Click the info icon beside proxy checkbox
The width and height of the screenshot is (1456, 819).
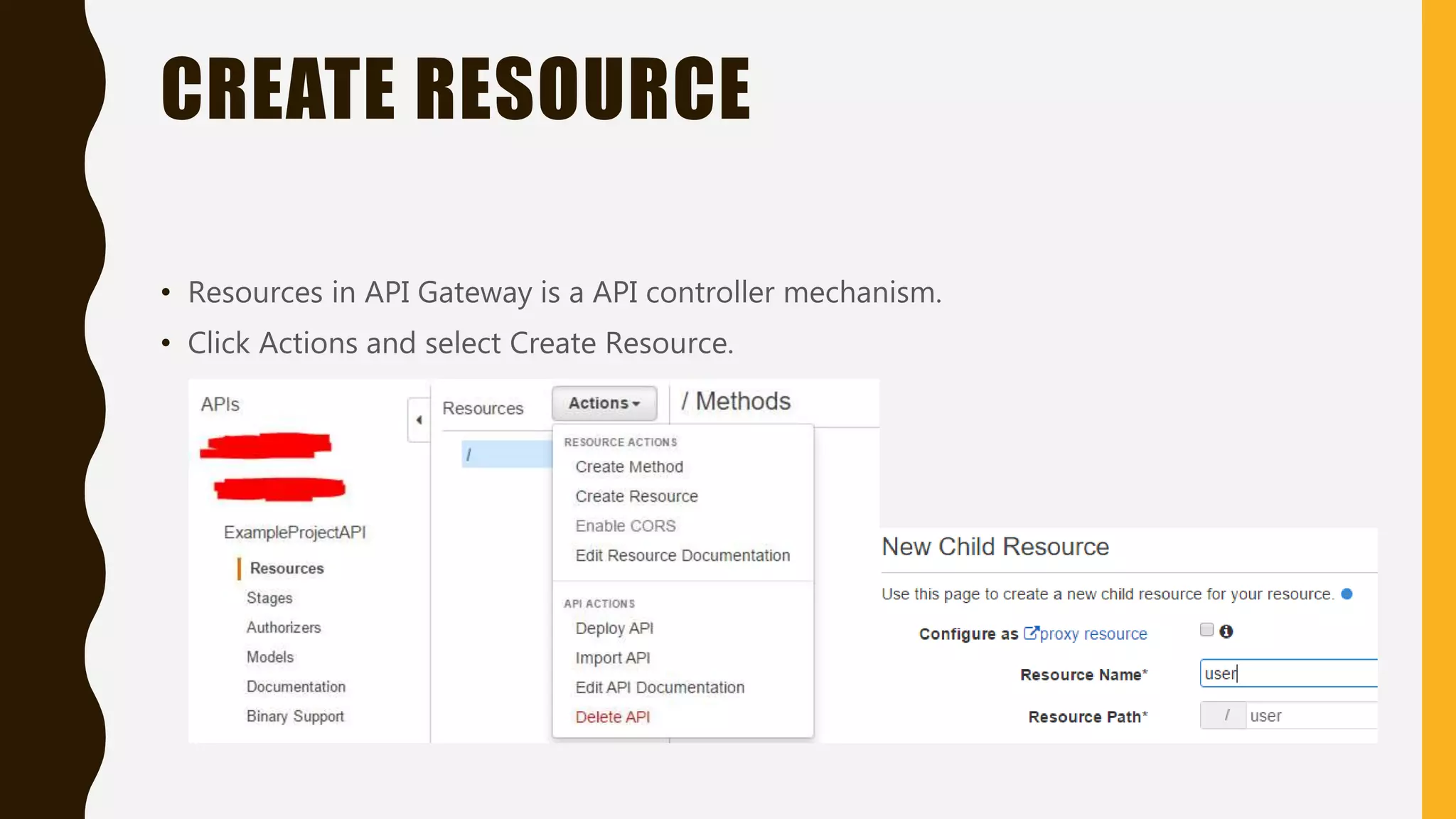(1226, 631)
